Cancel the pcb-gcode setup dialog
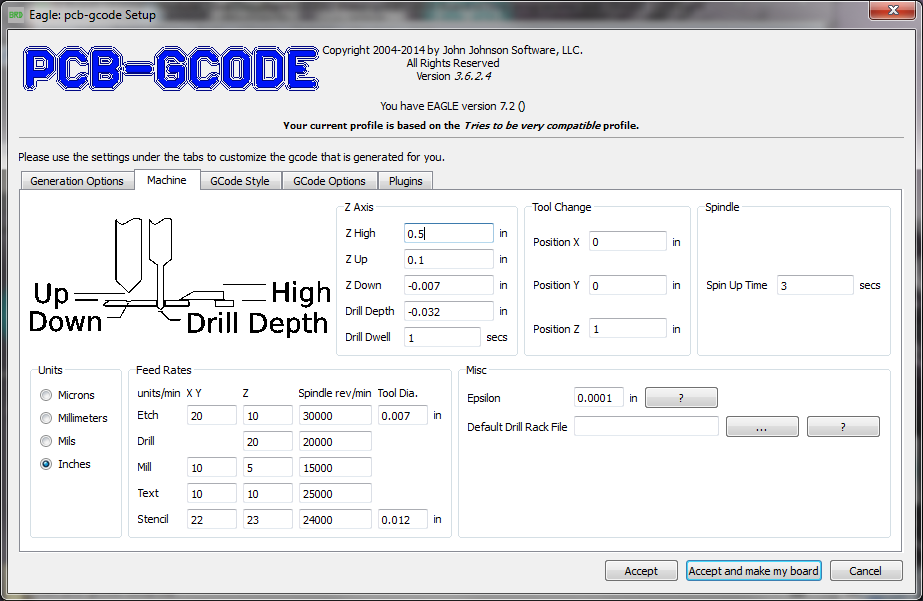 click(865, 570)
